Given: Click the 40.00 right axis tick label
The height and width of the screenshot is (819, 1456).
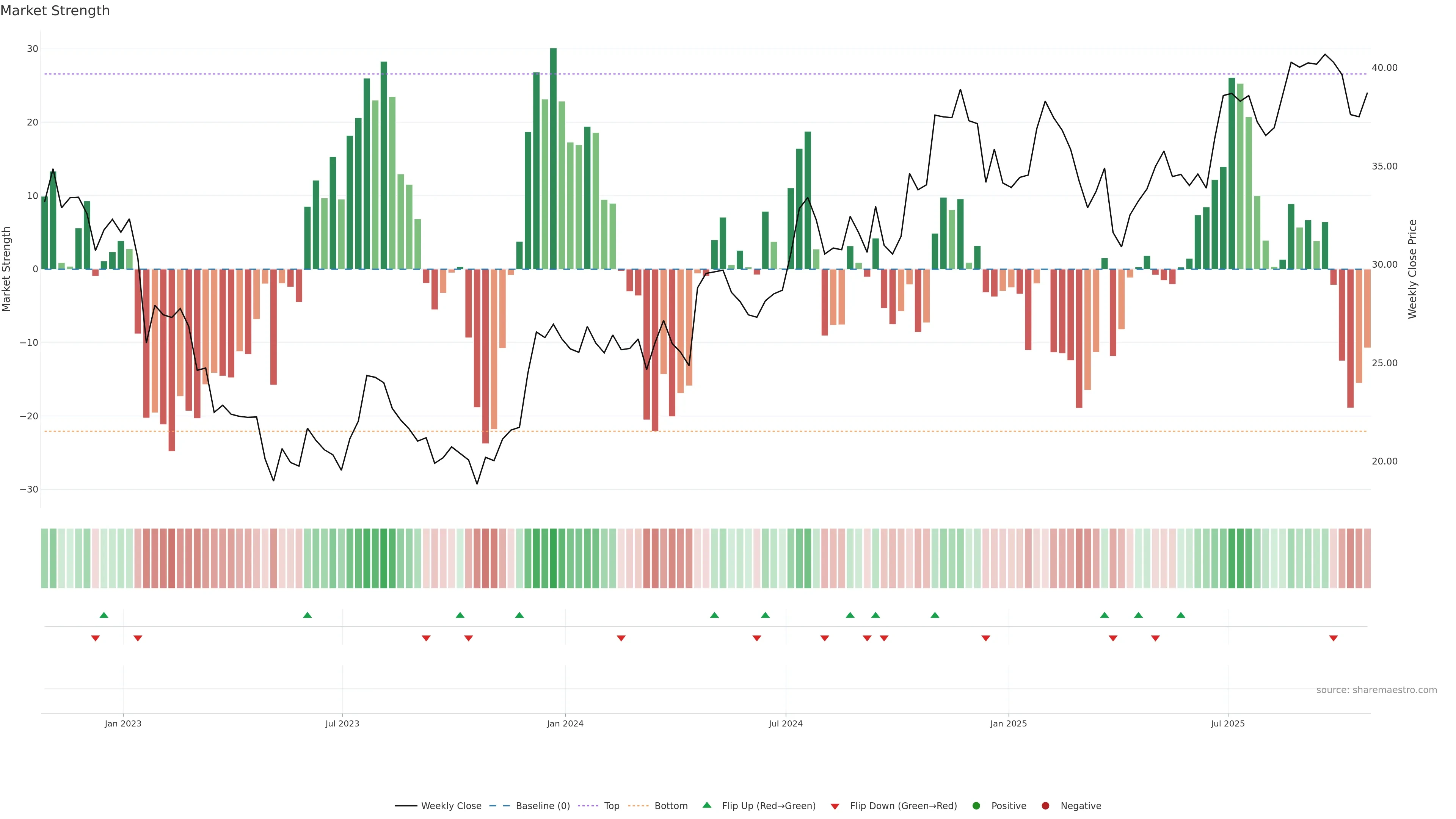Looking at the screenshot, I should tap(1384, 68).
